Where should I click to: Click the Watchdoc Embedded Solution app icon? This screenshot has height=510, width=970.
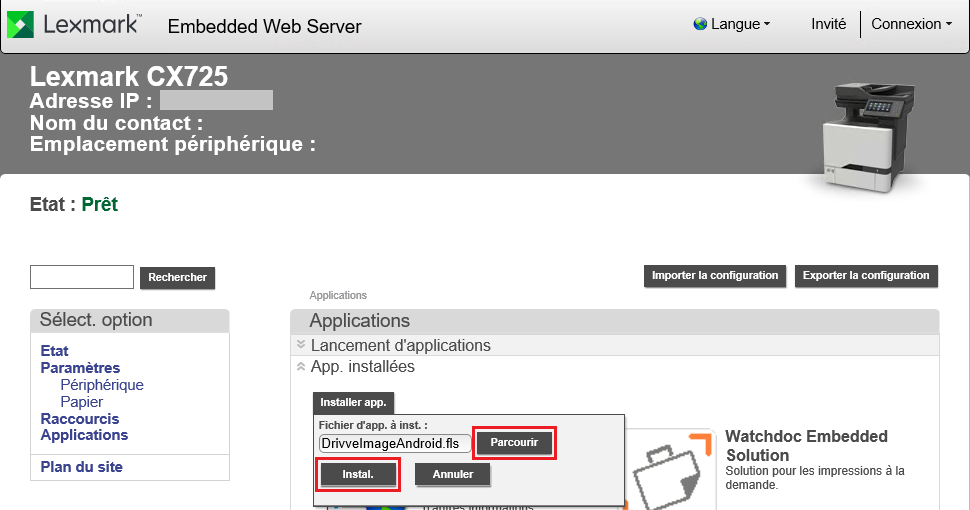coord(670,472)
